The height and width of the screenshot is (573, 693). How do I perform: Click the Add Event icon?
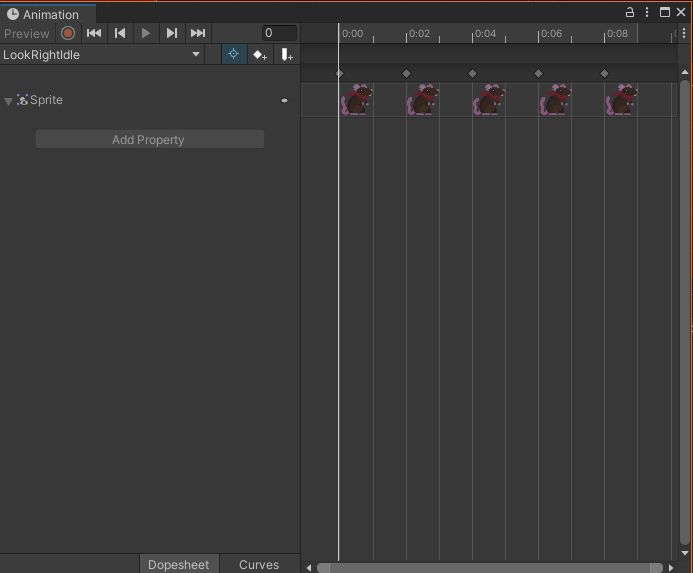286,55
